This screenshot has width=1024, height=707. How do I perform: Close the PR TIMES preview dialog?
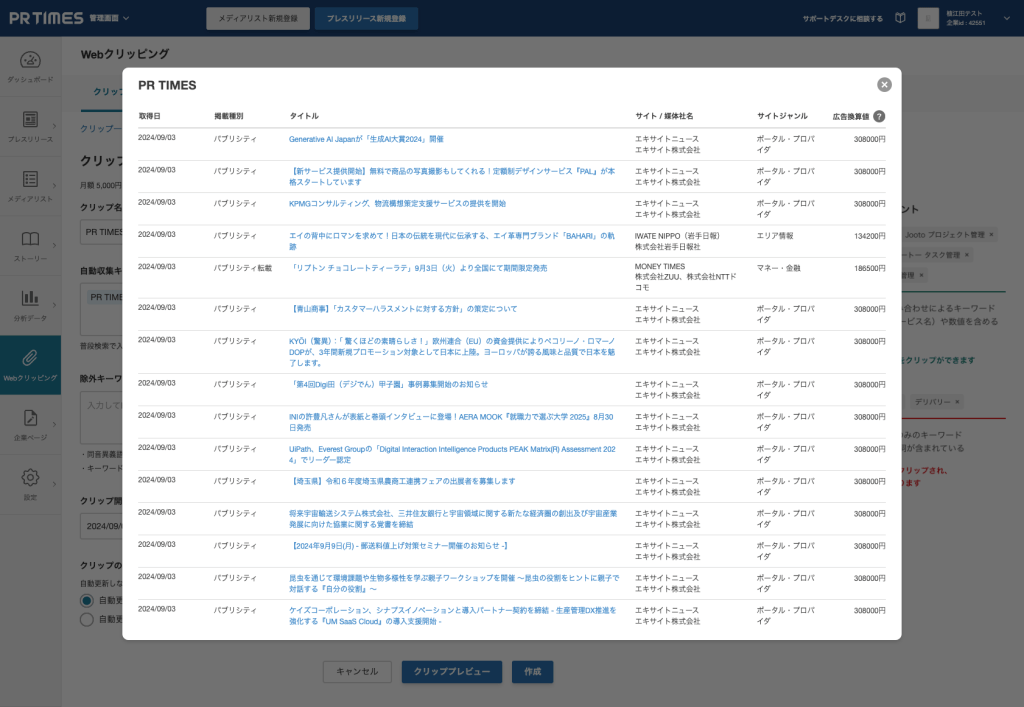click(884, 85)
